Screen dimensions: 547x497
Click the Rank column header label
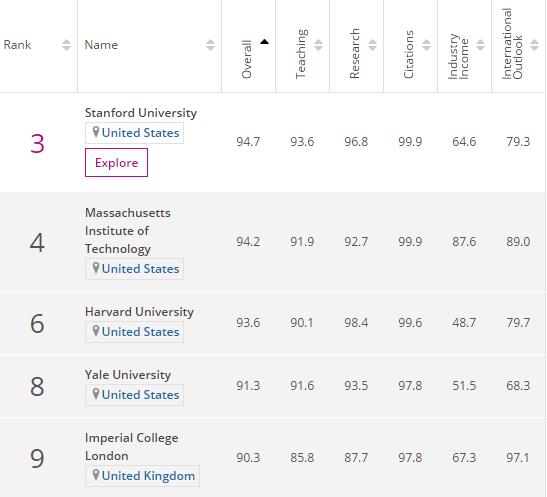pos(17,45)
